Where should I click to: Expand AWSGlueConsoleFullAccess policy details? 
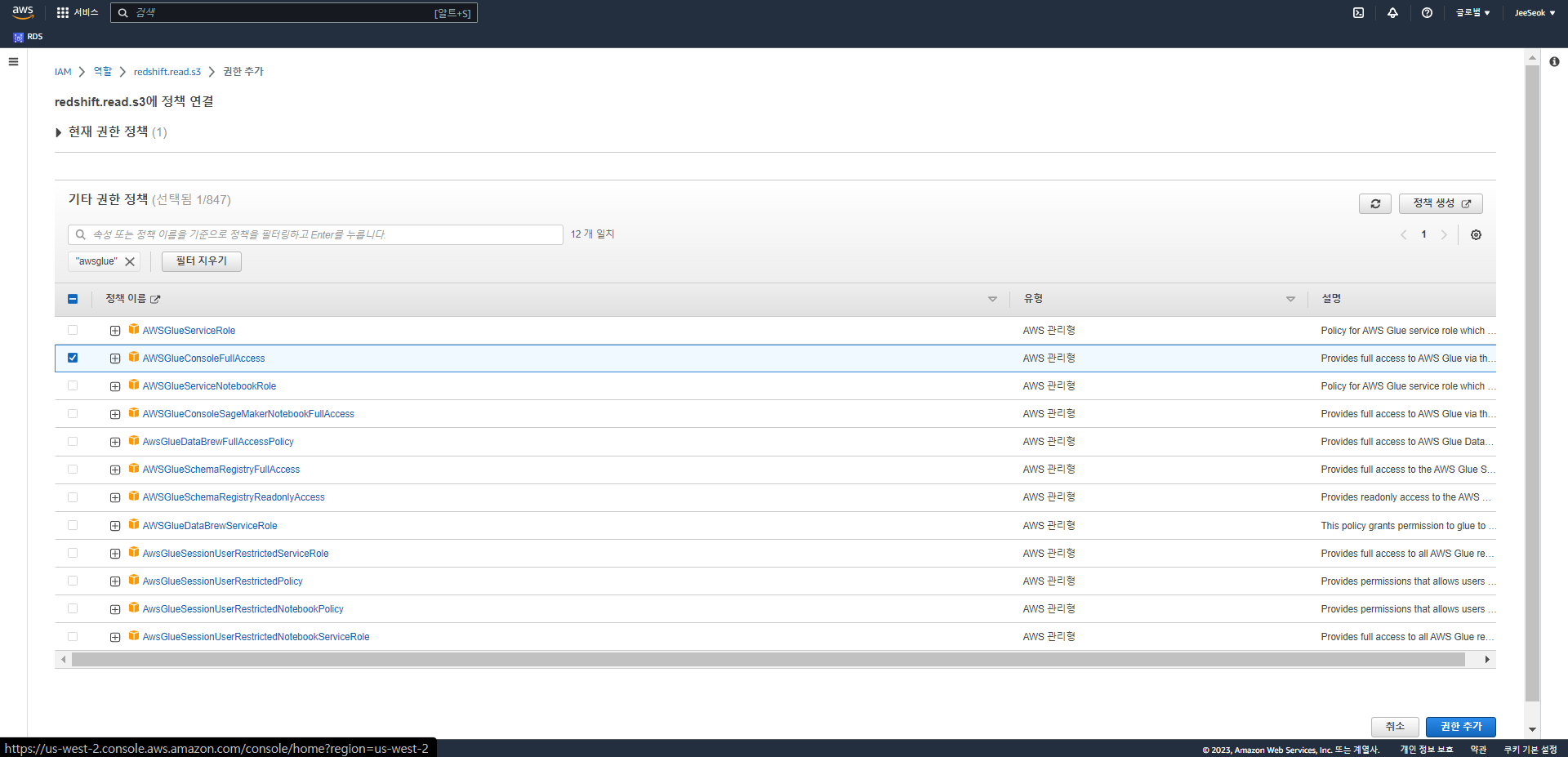click(x=115, y=358)
